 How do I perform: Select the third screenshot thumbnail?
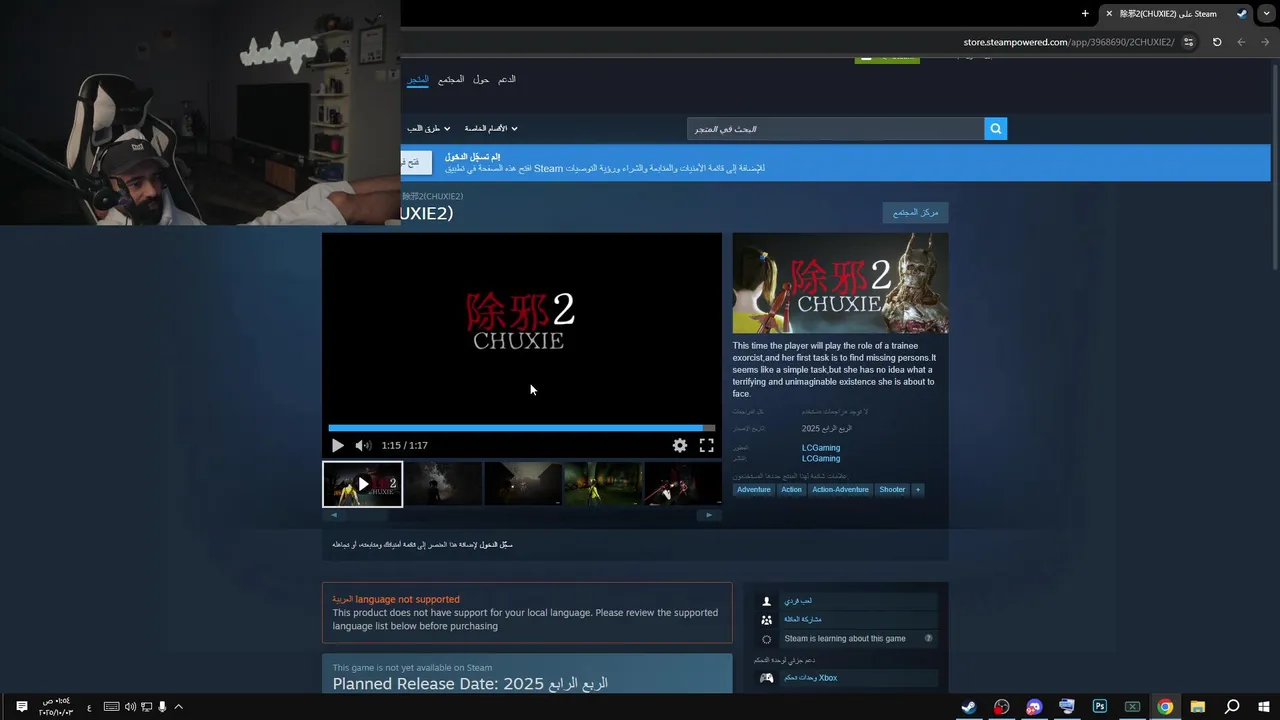coord(523,484)
